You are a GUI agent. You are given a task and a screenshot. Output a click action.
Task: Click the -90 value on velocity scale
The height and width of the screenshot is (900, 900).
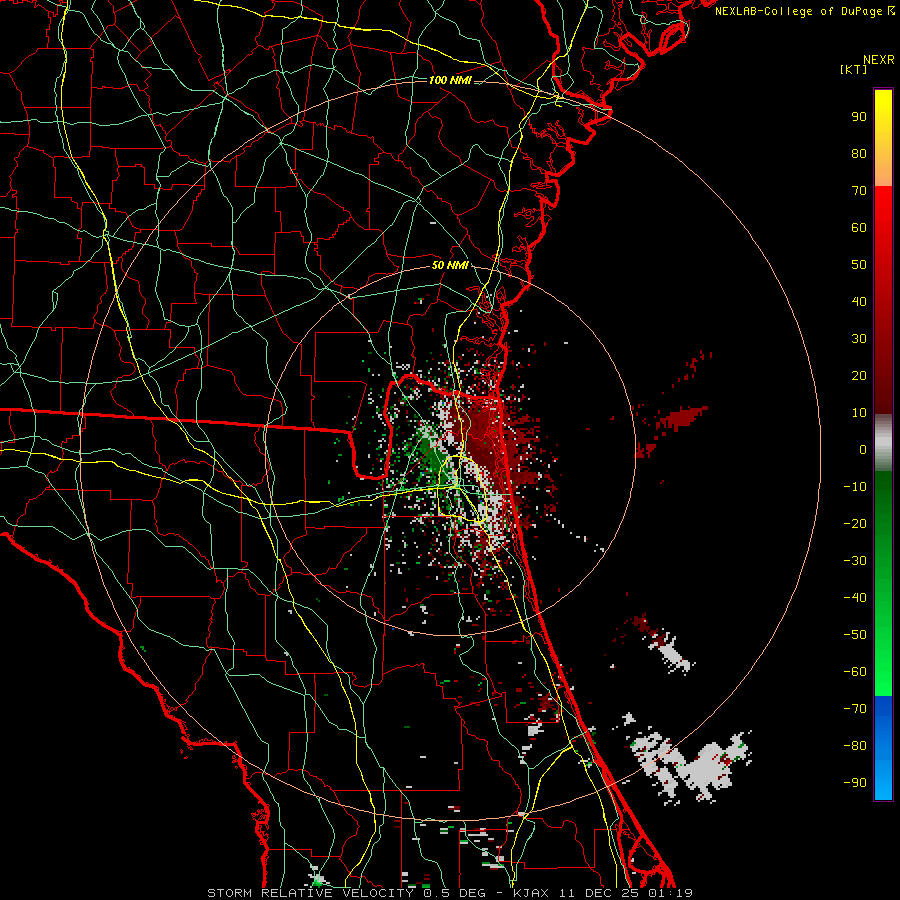point(855,783)
